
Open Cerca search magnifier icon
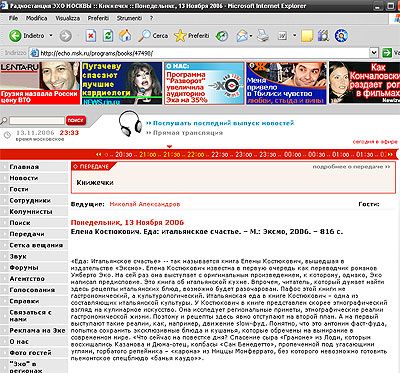144,36
